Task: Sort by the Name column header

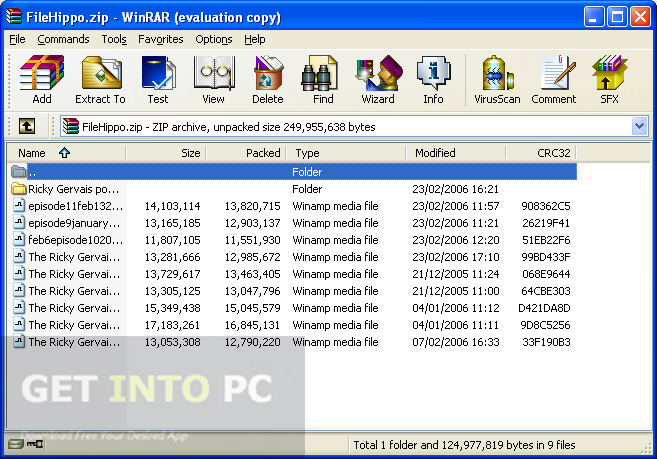Action: (x=66, y=153)
